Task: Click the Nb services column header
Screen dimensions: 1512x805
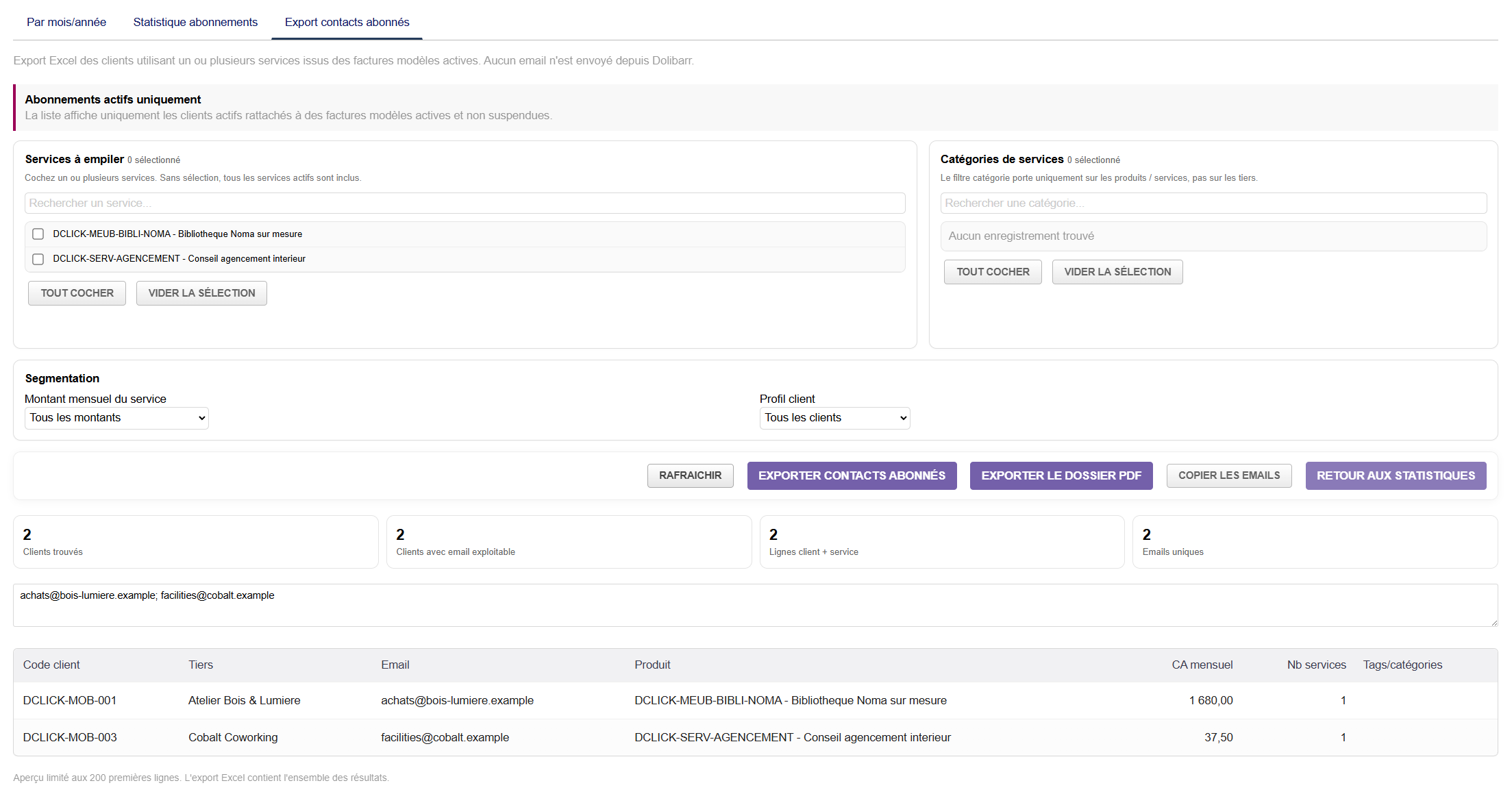Action: pyautogui.click(x=1316, y=665)
